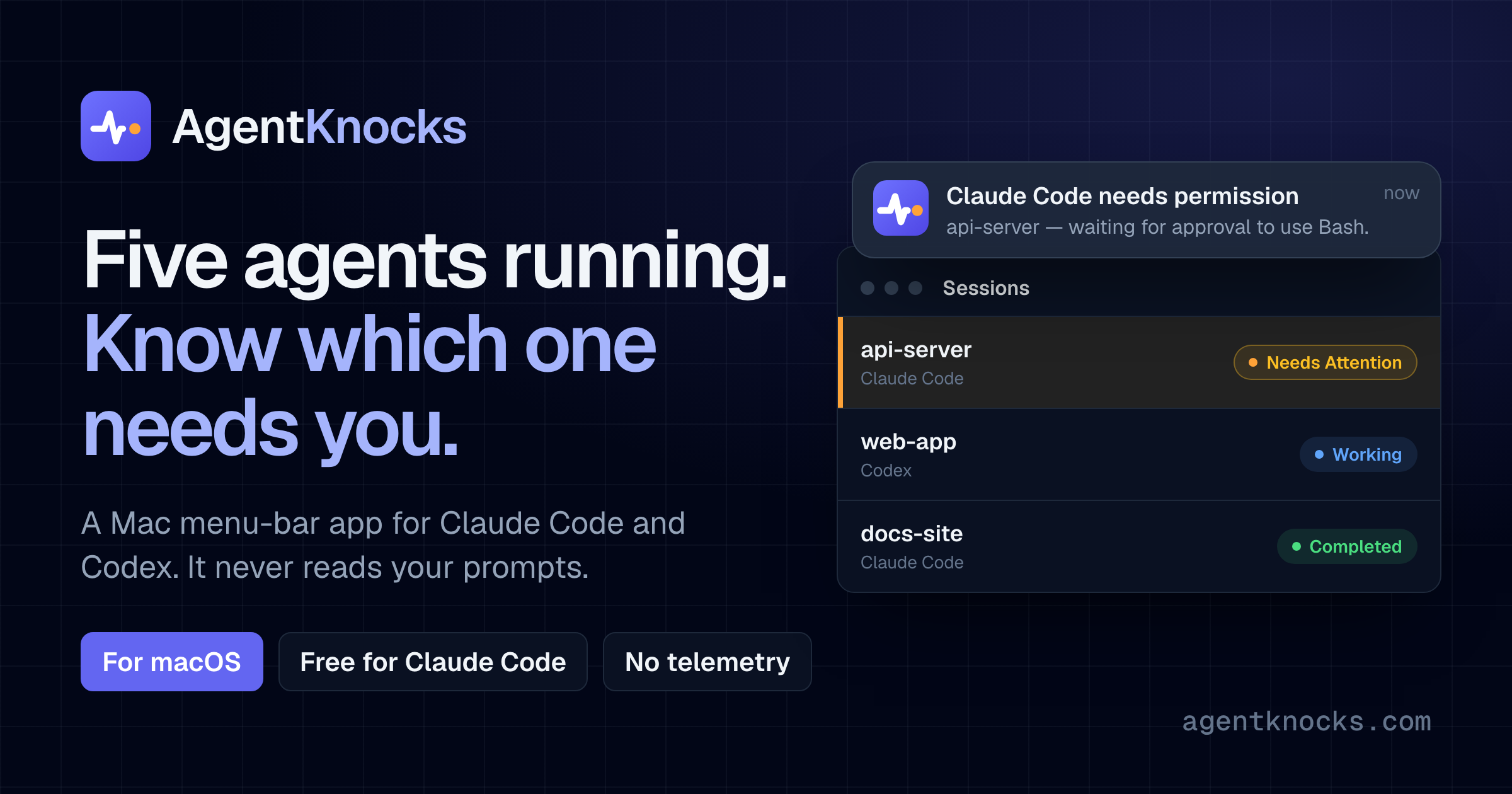
Task: Select the web-app session row
Action: click(1139, 454)
